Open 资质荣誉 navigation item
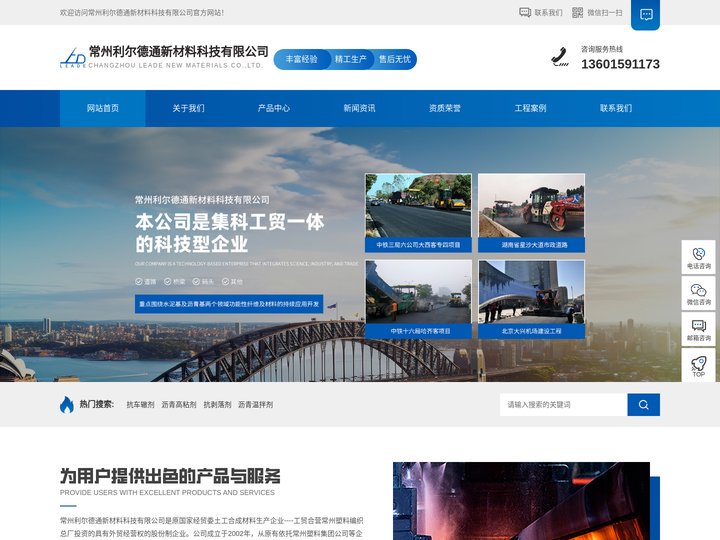 coord(444,108)
